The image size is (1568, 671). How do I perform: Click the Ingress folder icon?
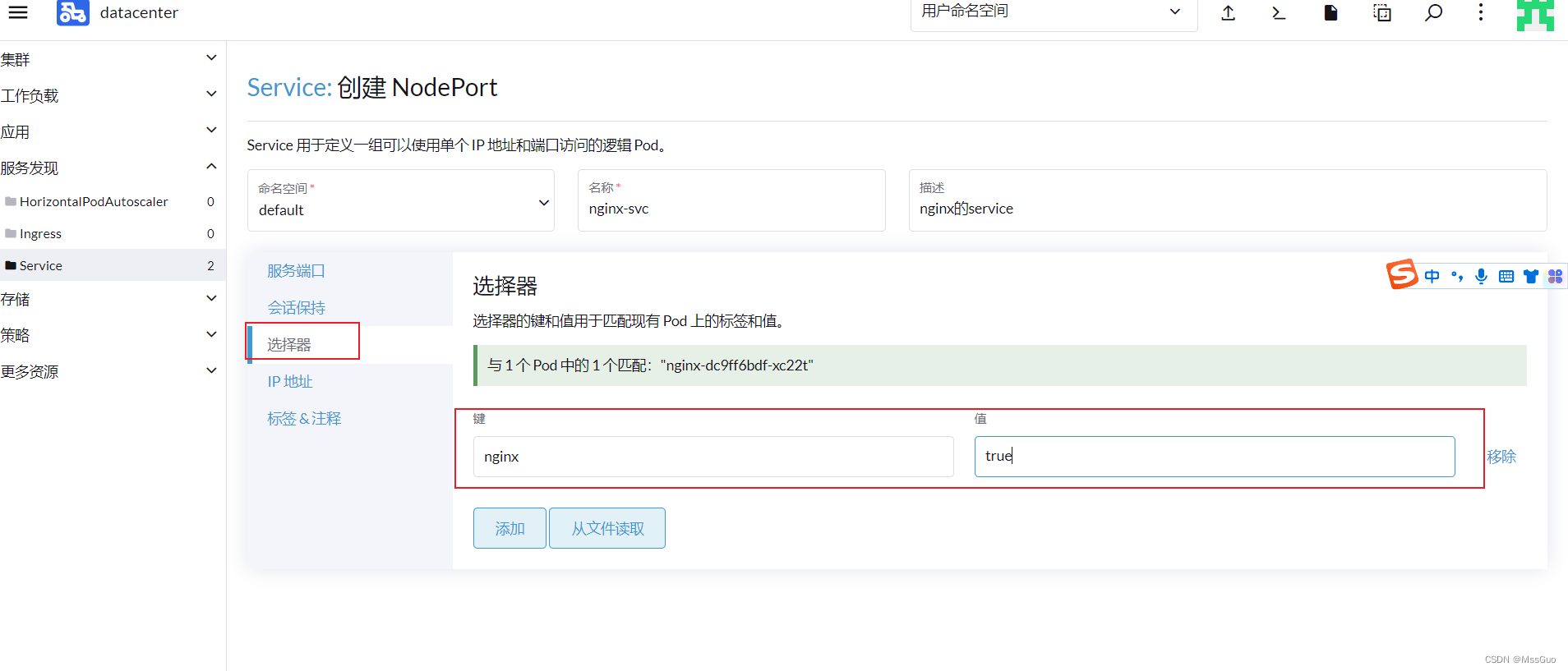11,233
